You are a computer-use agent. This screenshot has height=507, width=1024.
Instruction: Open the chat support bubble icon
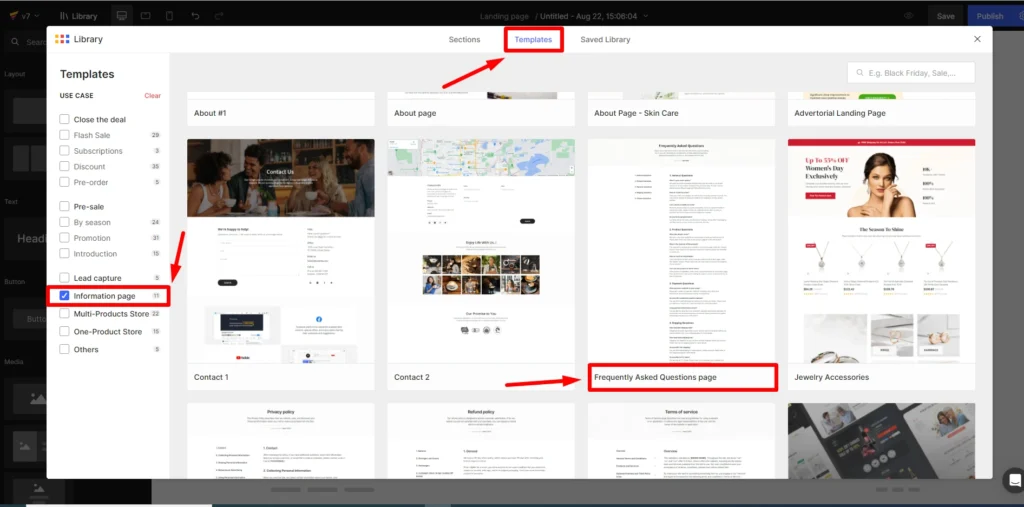click(1014, 479)
